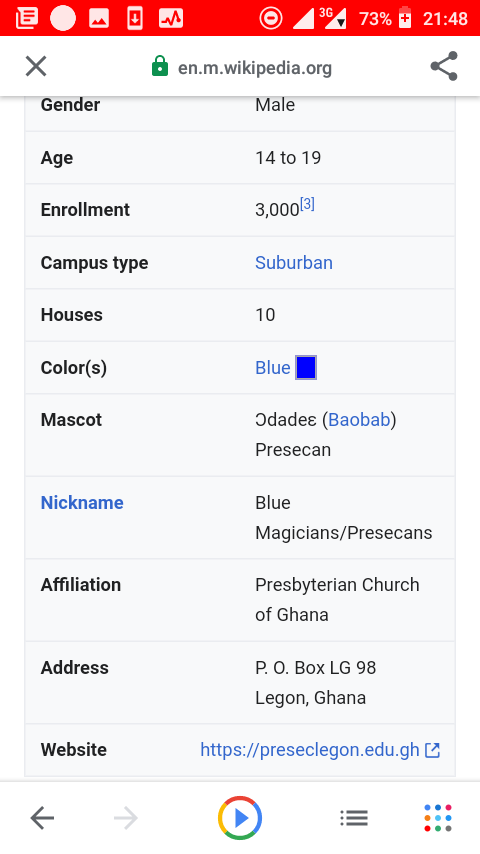Tap the external link icon beside website

(432, 751)
